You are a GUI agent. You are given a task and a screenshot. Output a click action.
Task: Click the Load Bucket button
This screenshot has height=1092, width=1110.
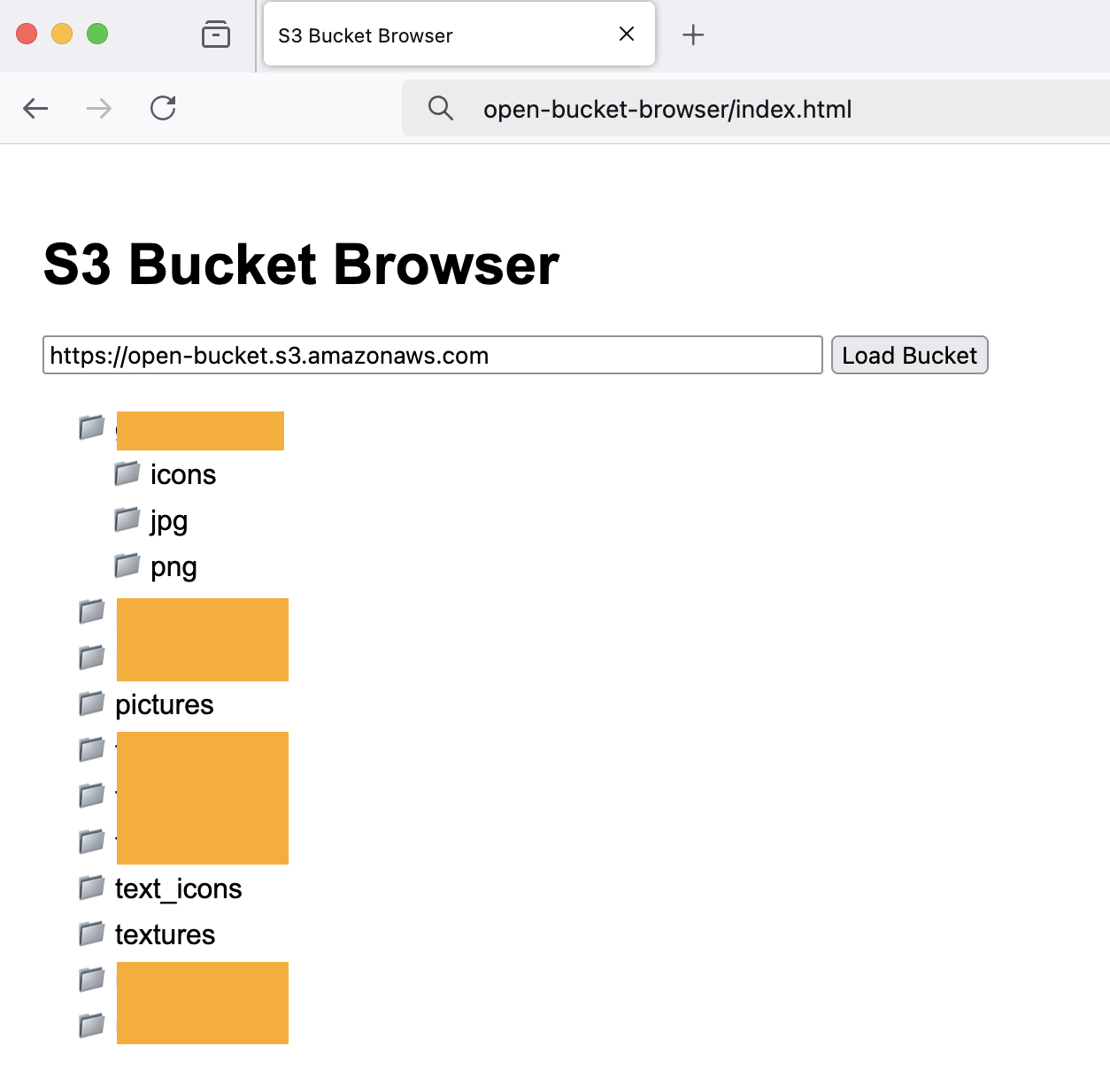pos(909,355)
